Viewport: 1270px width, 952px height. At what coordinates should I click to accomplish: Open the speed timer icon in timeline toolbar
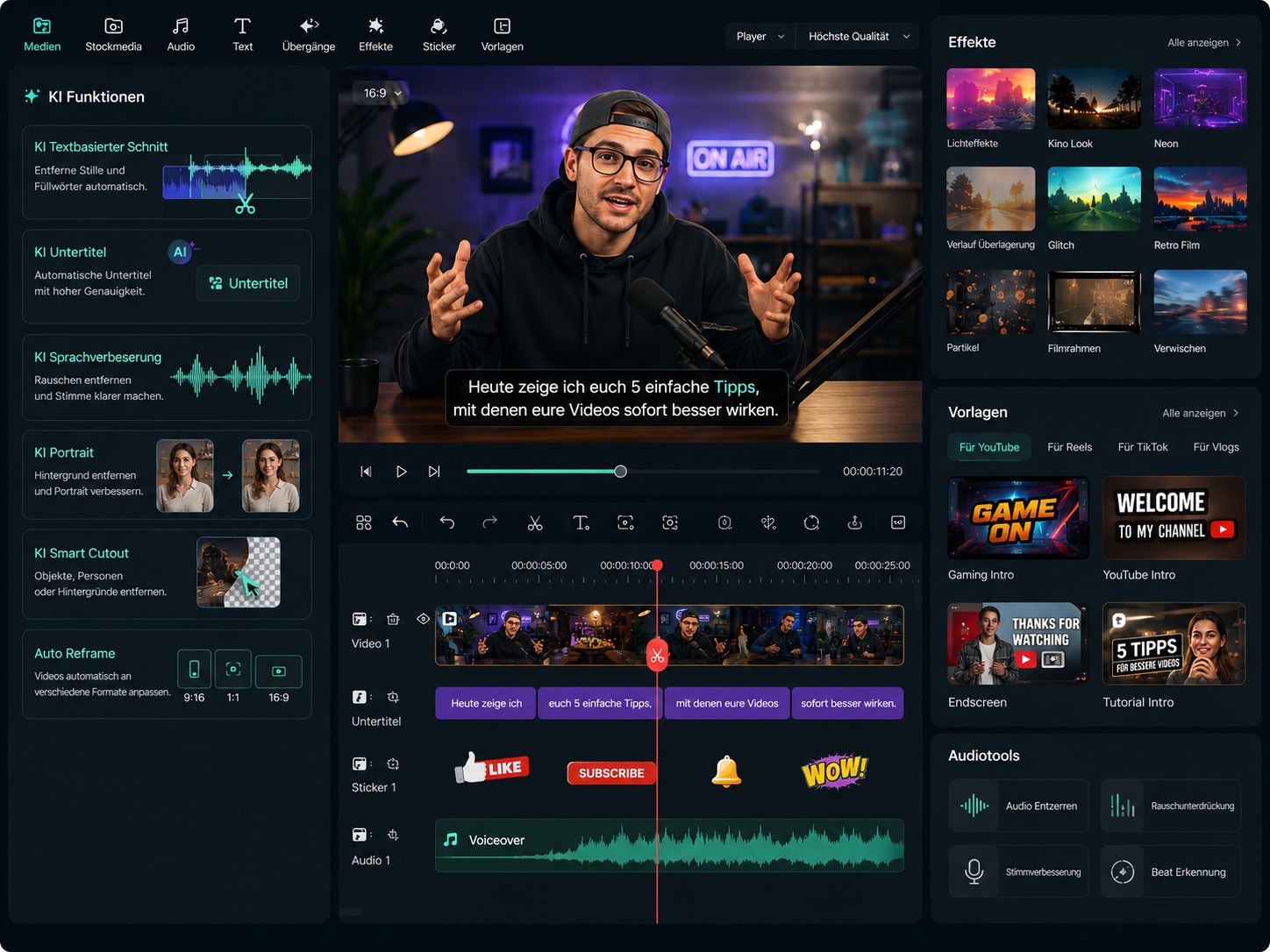pos(724,522)
